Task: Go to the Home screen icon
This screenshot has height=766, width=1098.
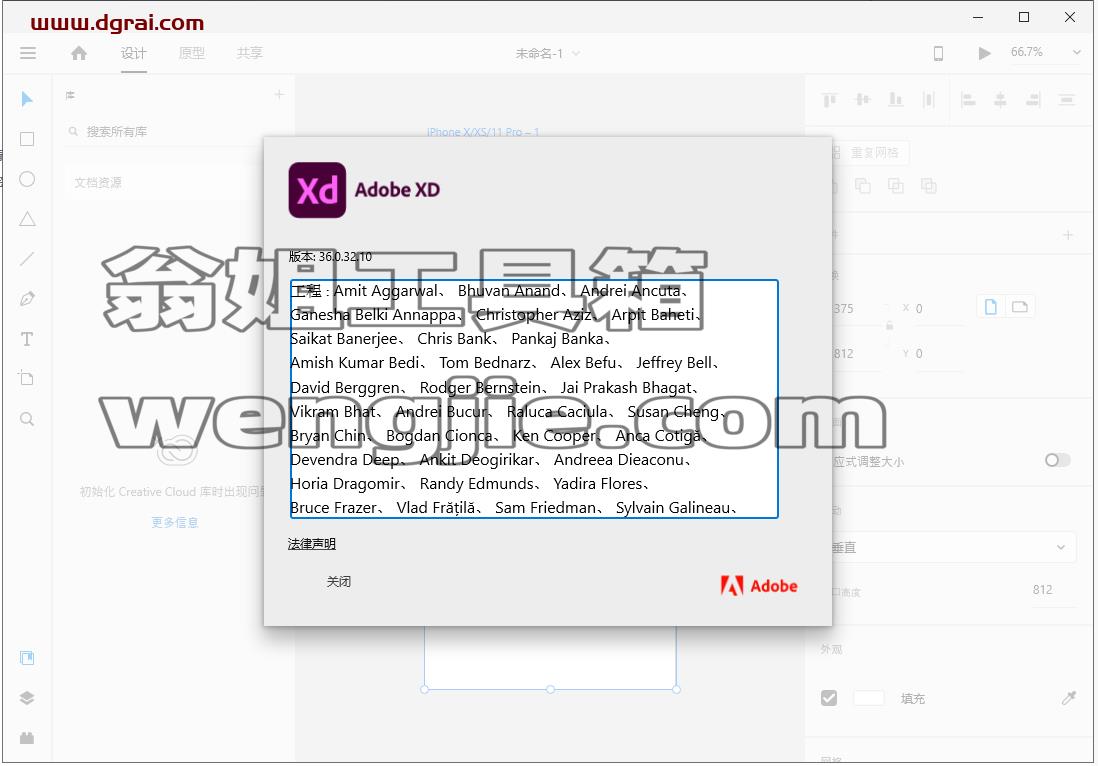Action: 79,53
